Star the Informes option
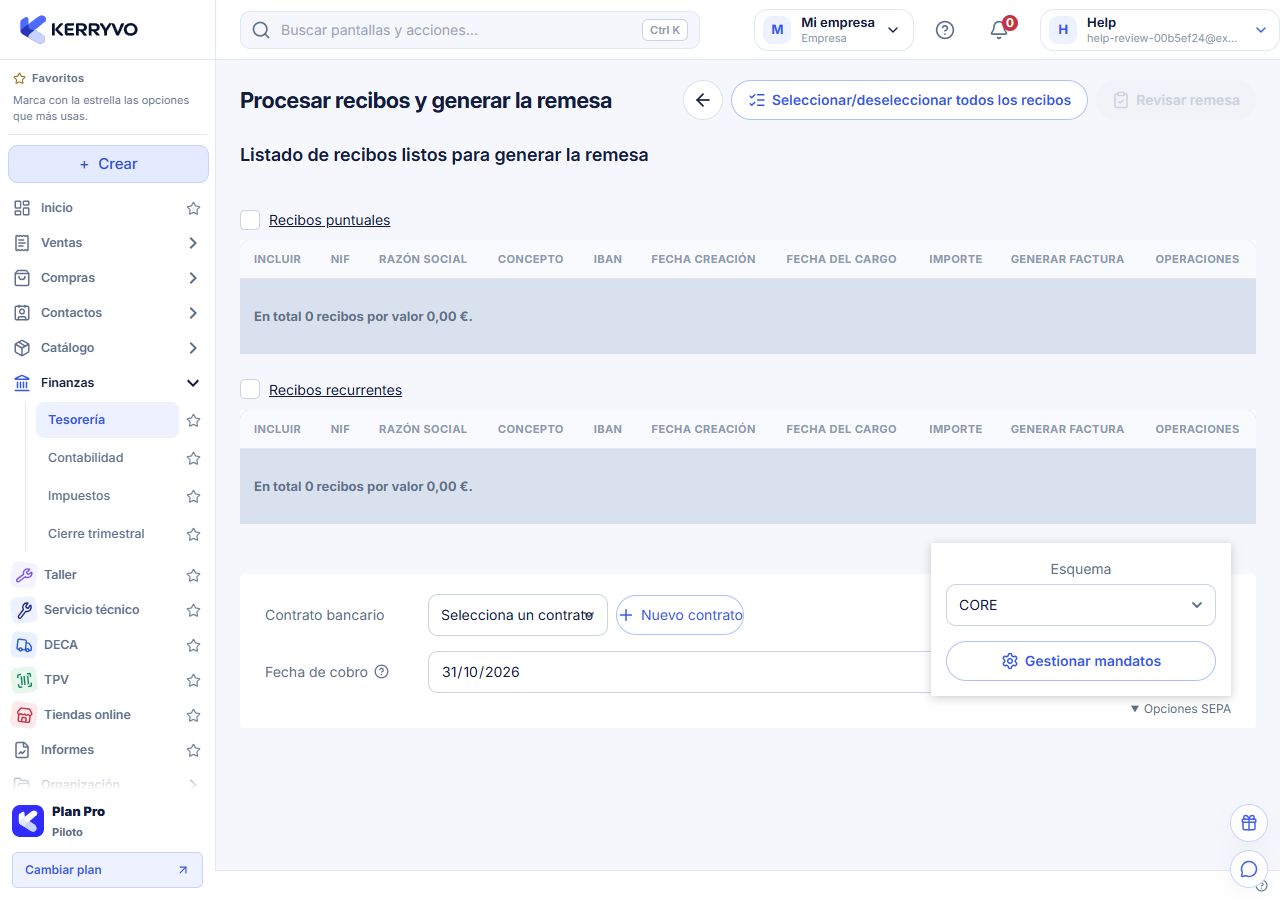The height and width of the screenshot is (900, 1280). click(194, 750)
